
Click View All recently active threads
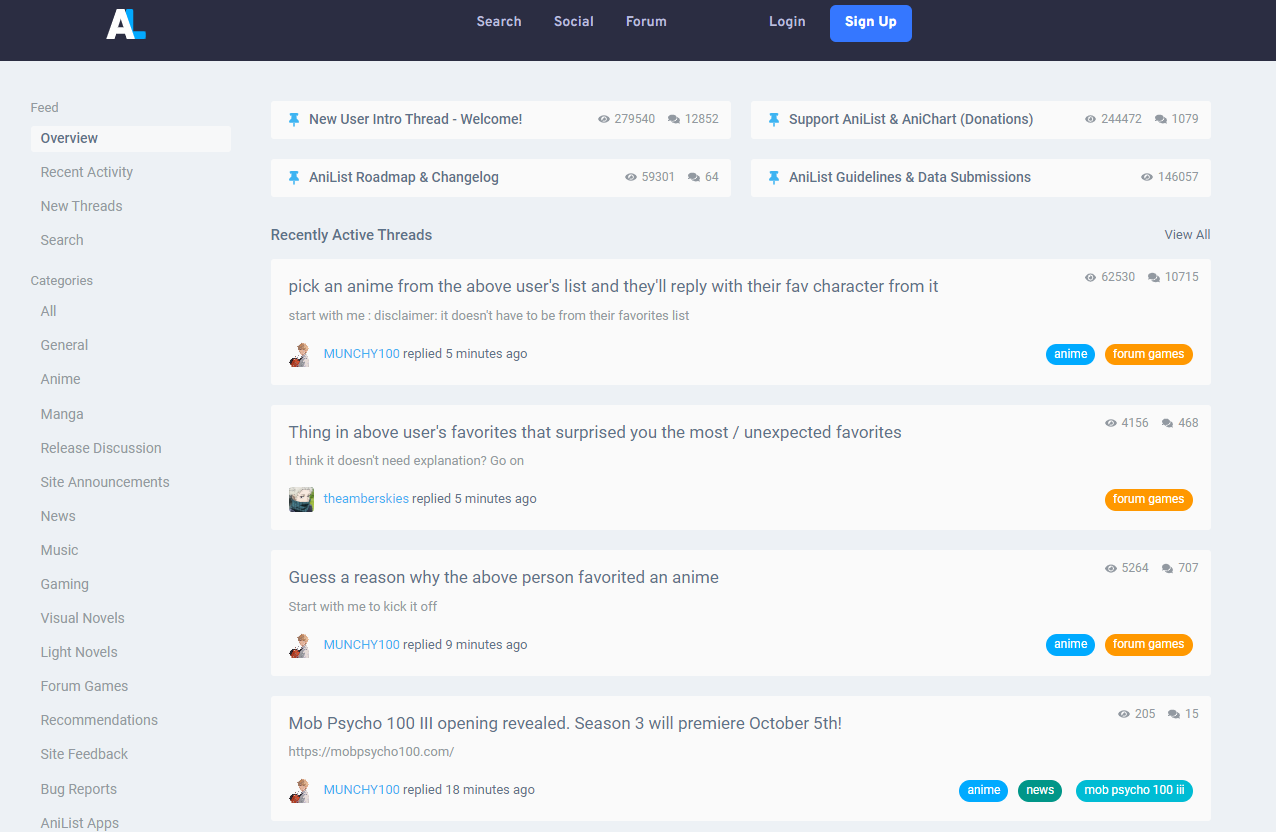tap(1187, 235)
